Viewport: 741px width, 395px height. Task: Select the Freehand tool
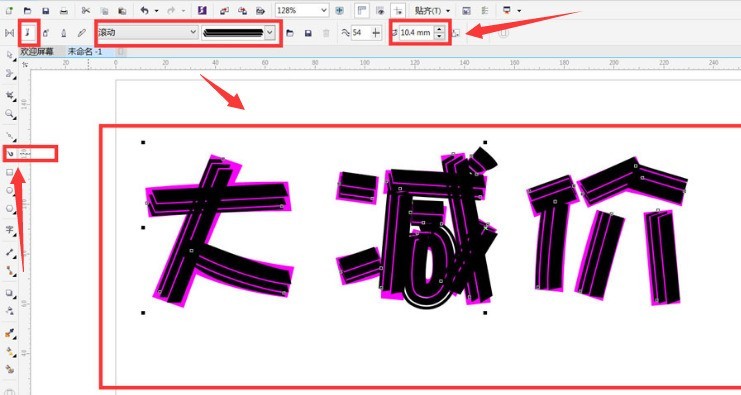pyautogui.click(x=10, y=136)
